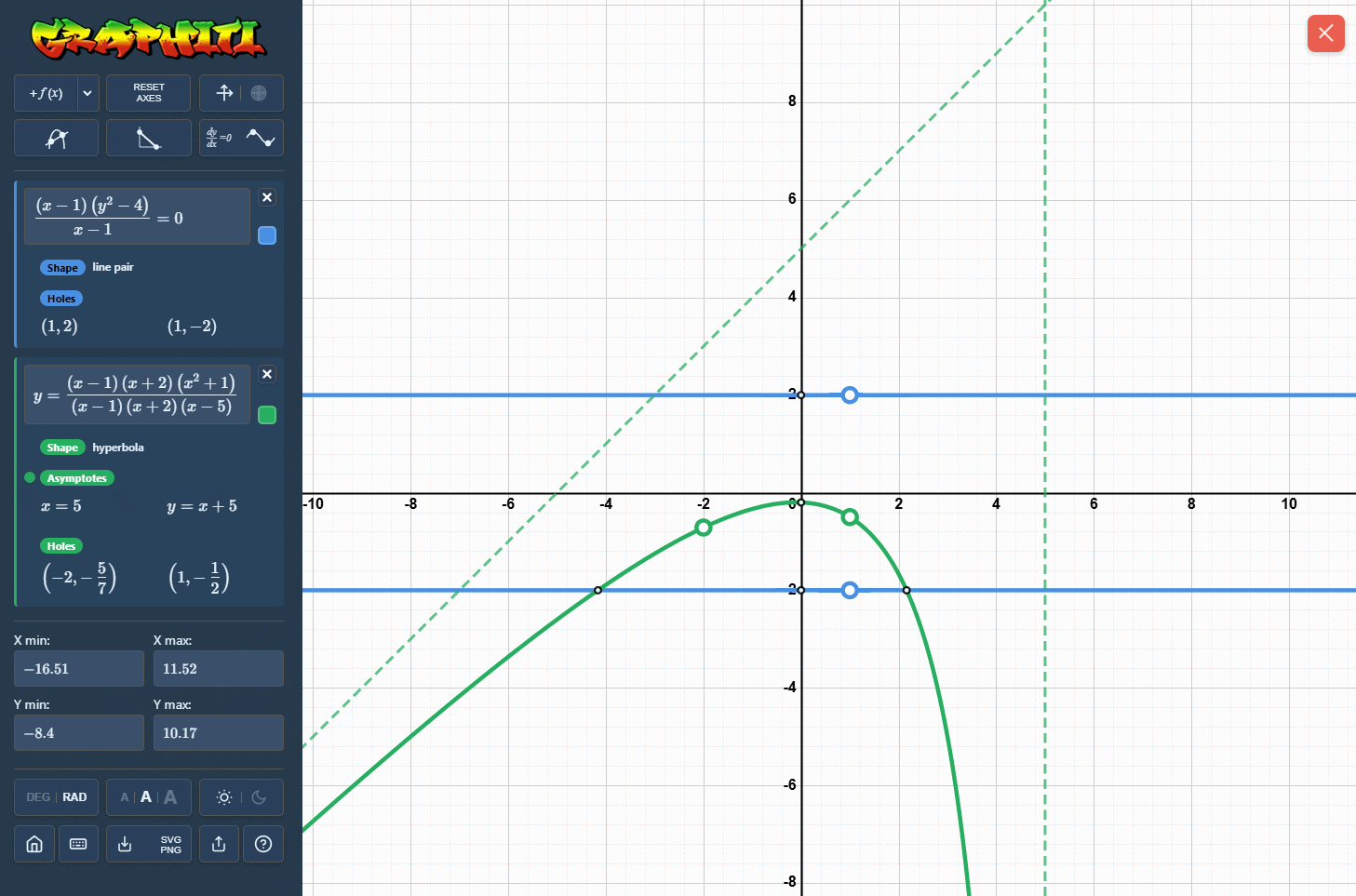1356x896 pixels.
Task: Click the blue Holes tag
Action: coord(61,299)
